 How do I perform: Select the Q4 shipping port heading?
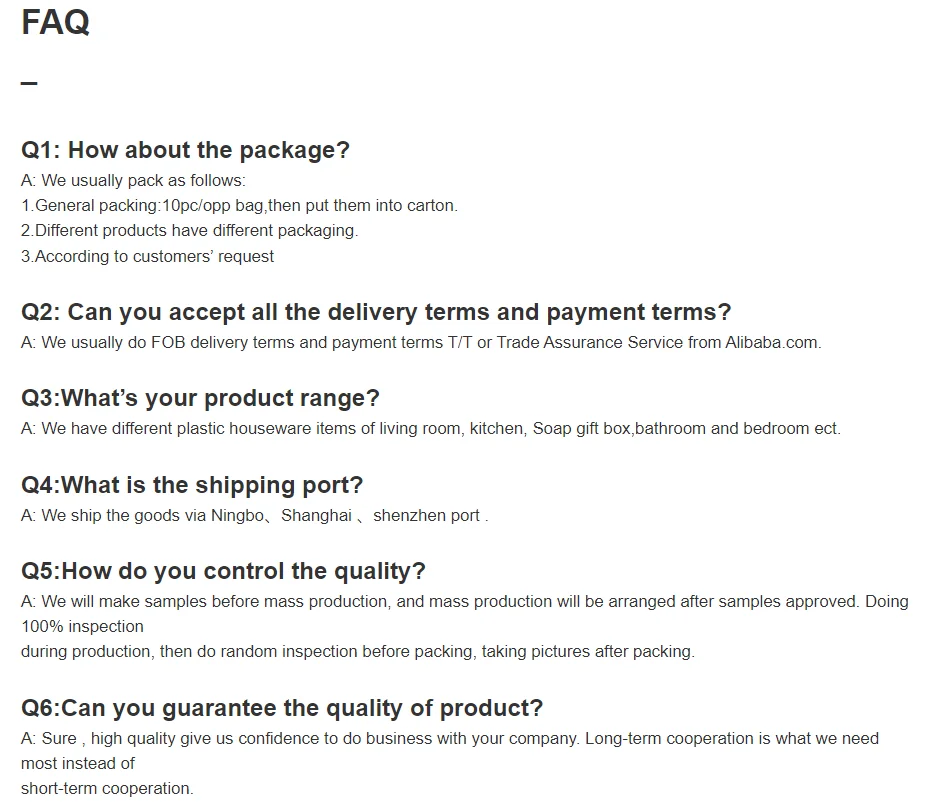[x=192, y=485]
